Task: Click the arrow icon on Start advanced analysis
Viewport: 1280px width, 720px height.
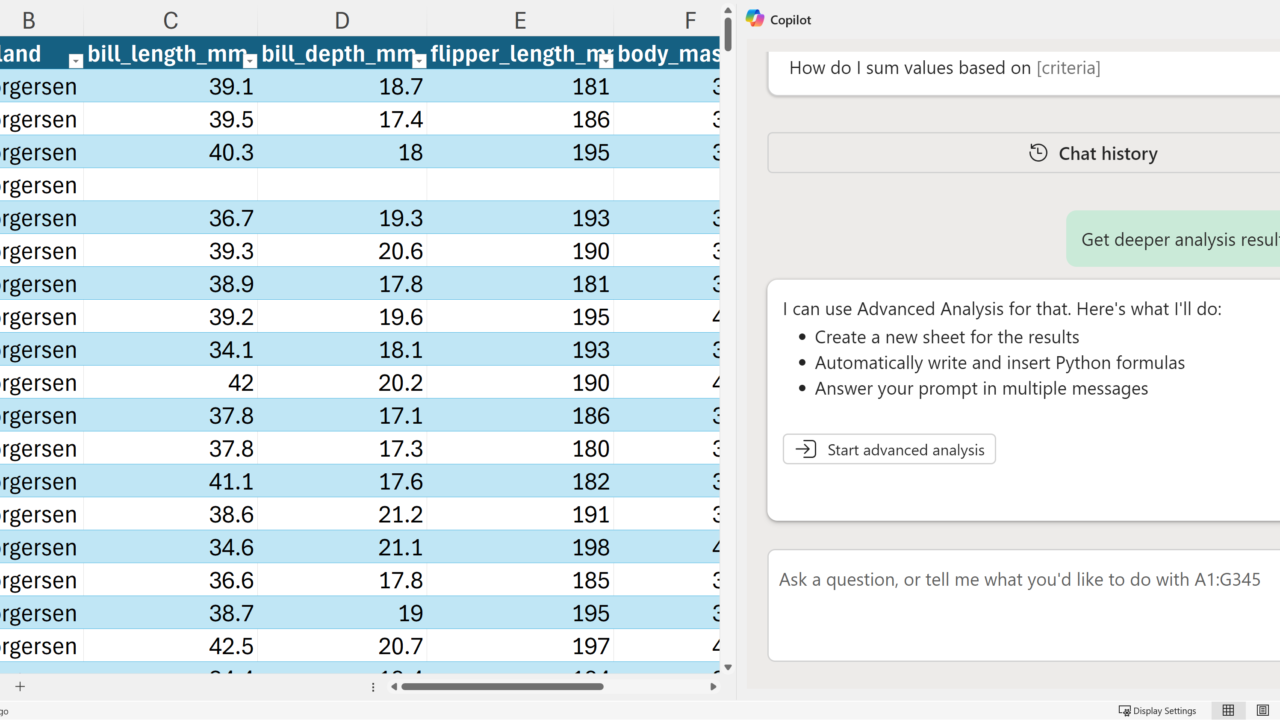Action: pos(805,449)
